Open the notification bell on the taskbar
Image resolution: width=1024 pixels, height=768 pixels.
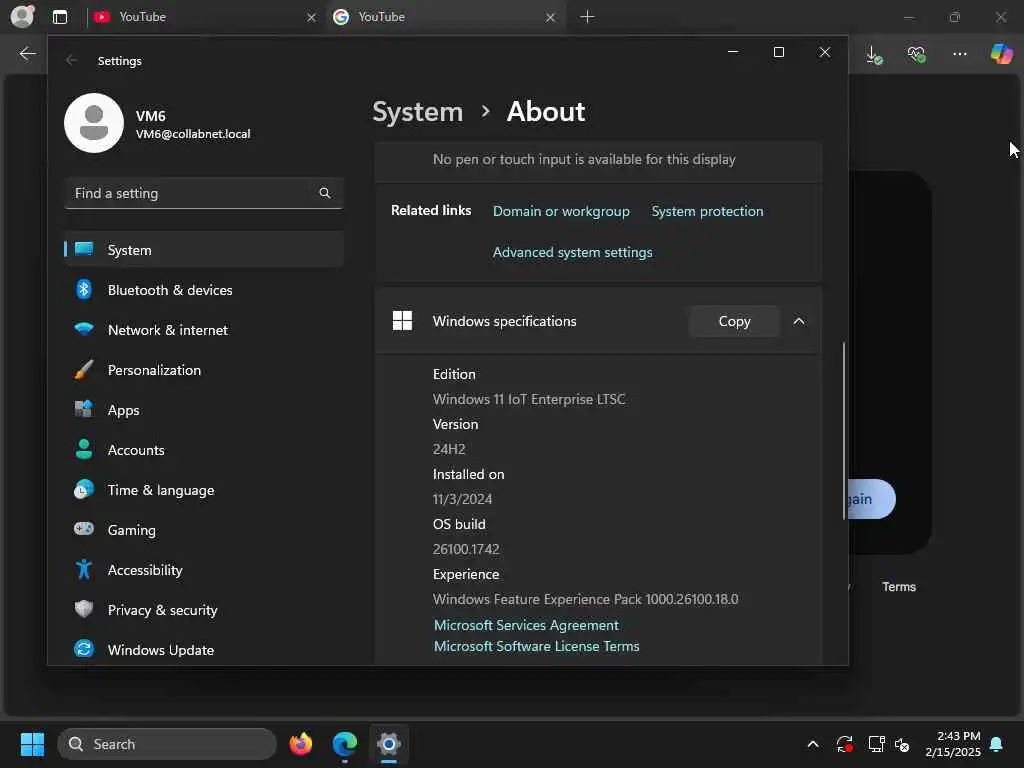pyautogui.click(x=997, y=744)
